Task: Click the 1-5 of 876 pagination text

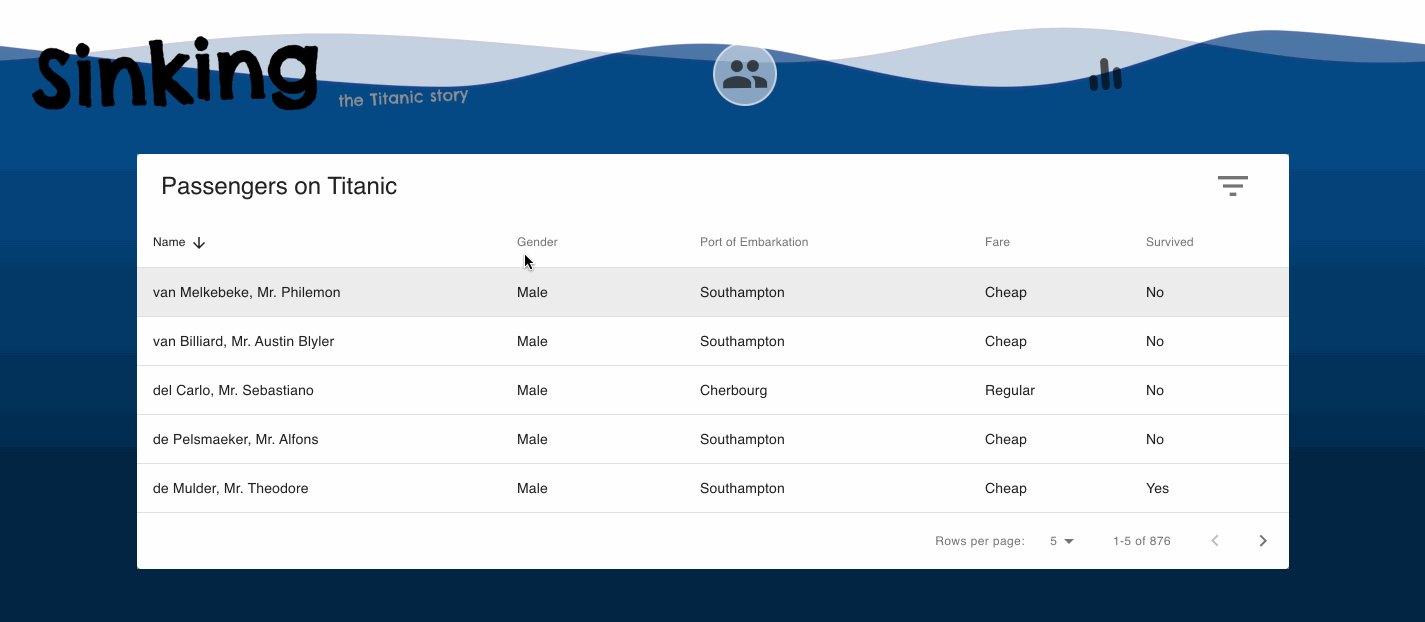Action: point(1141,541)
